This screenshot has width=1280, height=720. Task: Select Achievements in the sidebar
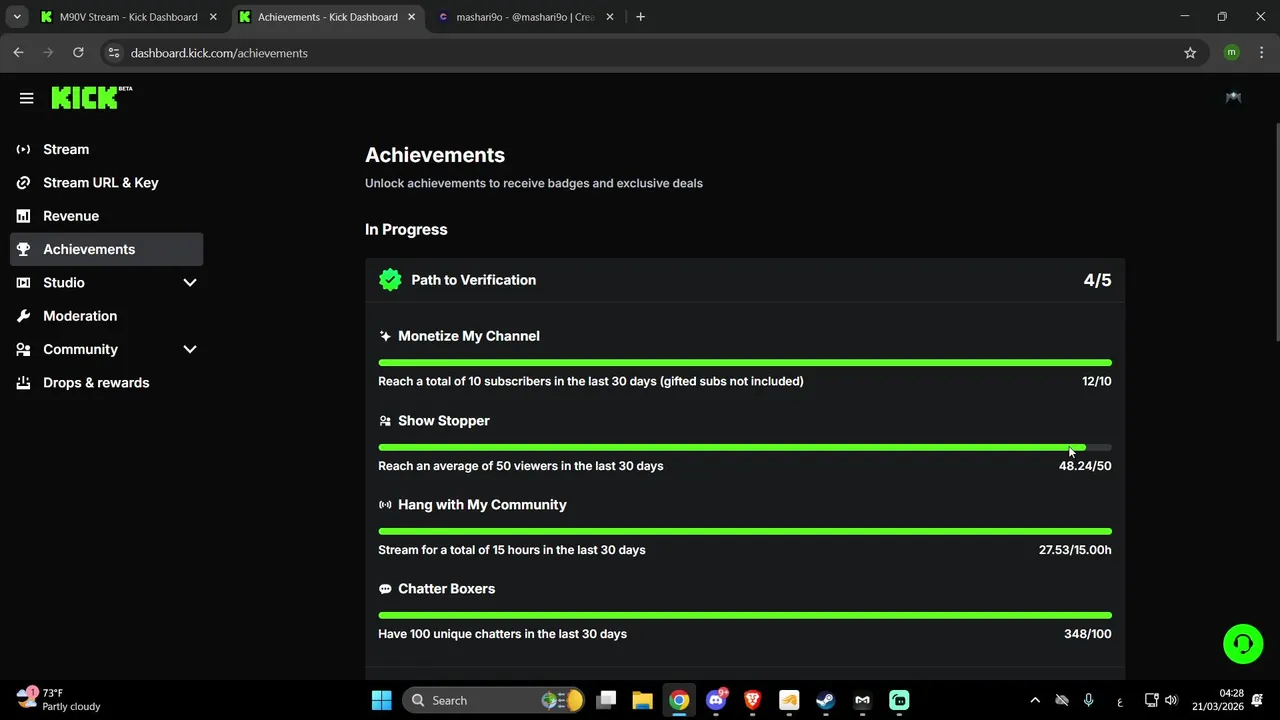(106, 249)
